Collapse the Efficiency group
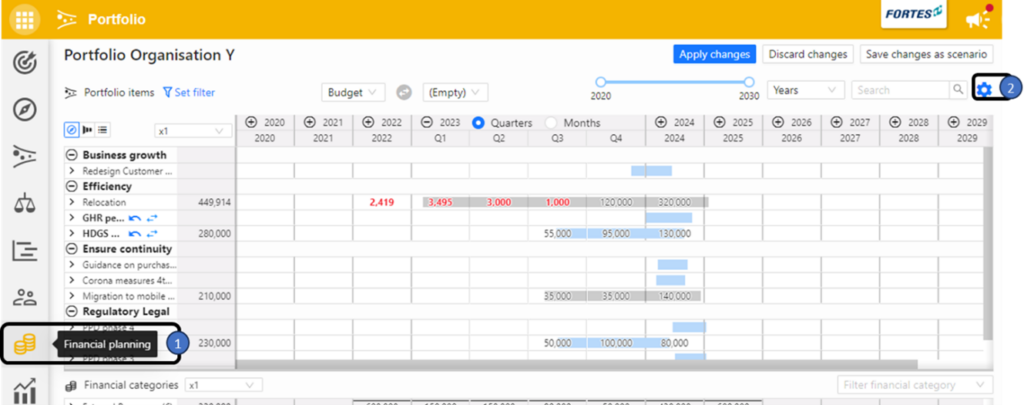The width and height of the screenshot is (1024, 405). pos(71,186)
